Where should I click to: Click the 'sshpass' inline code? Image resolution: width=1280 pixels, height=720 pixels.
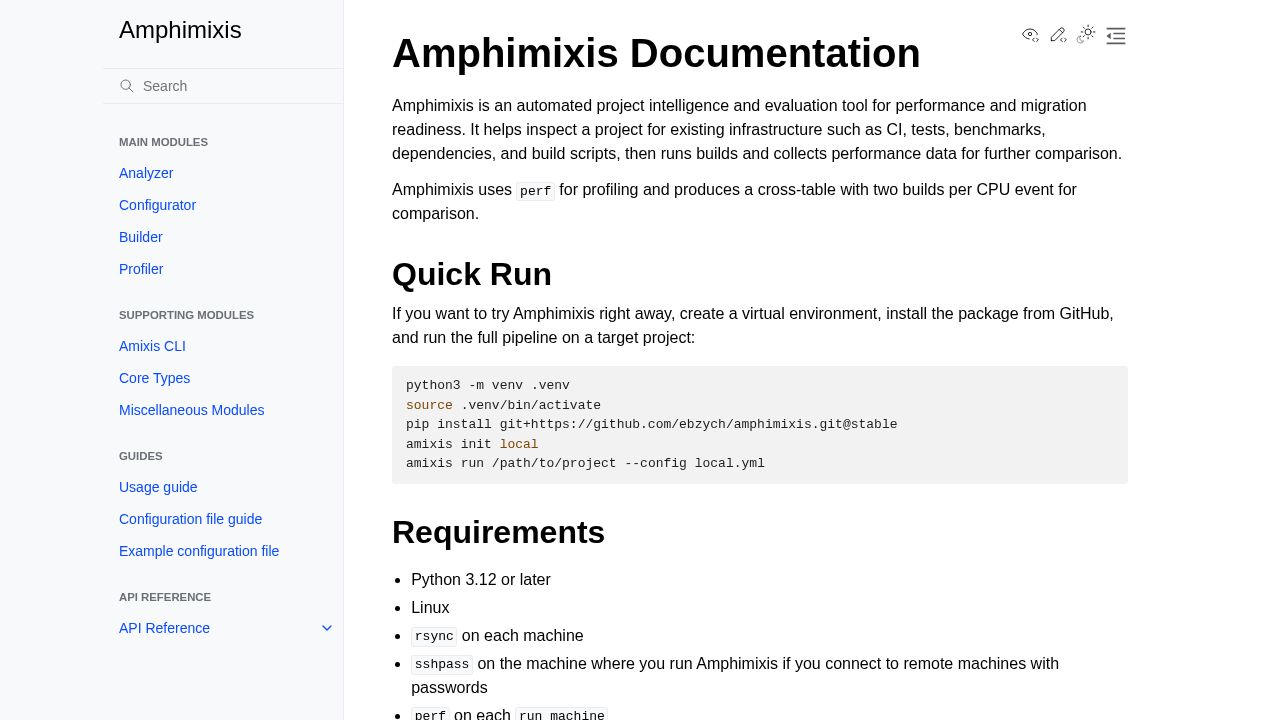442,664
